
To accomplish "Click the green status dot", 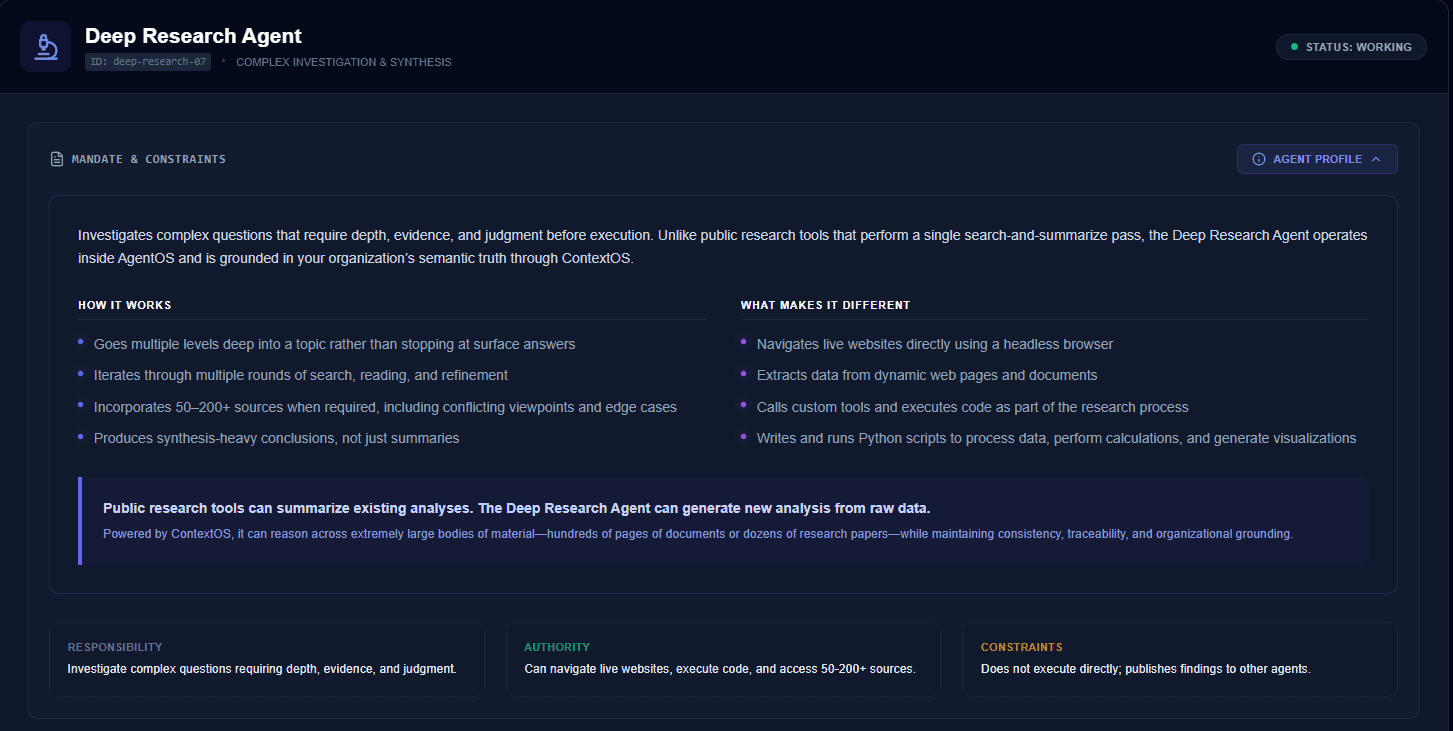I will [x=1295, y=47].
